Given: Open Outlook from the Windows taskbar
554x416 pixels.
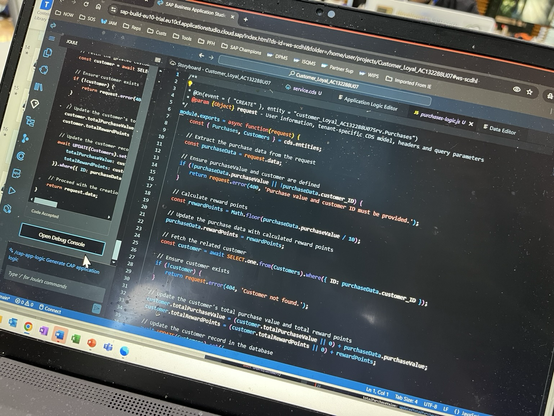Looking at the screenshot, I should [x=12, y=322].
